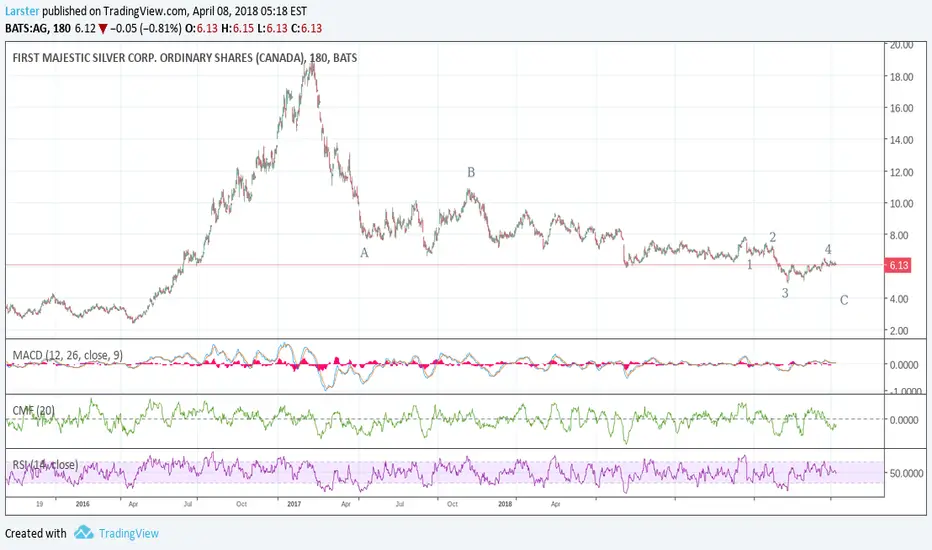Click the 16.00 price axis label
932x550 pixels.
[x=901, y=108]
